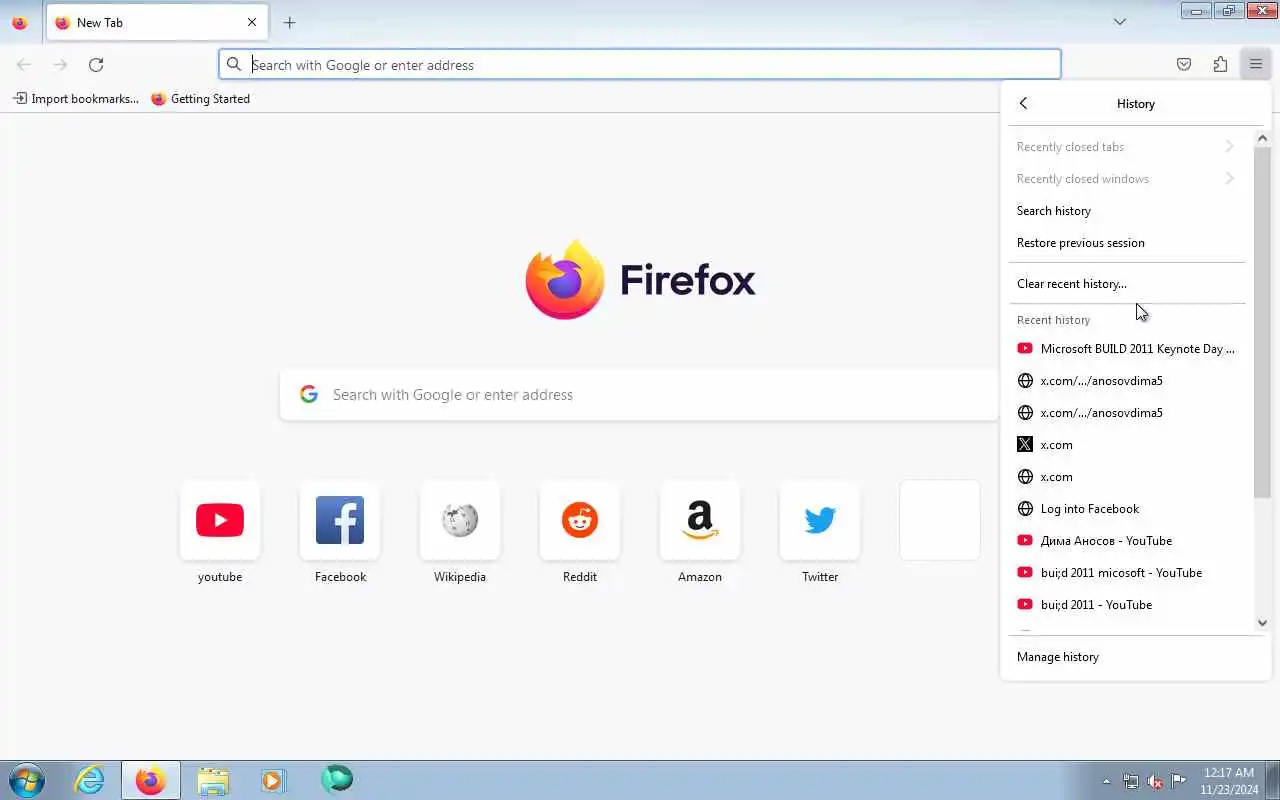The image size is (1280, 800).
Task: Show hidden system tray icons arrow
Action: [1106, 781]
